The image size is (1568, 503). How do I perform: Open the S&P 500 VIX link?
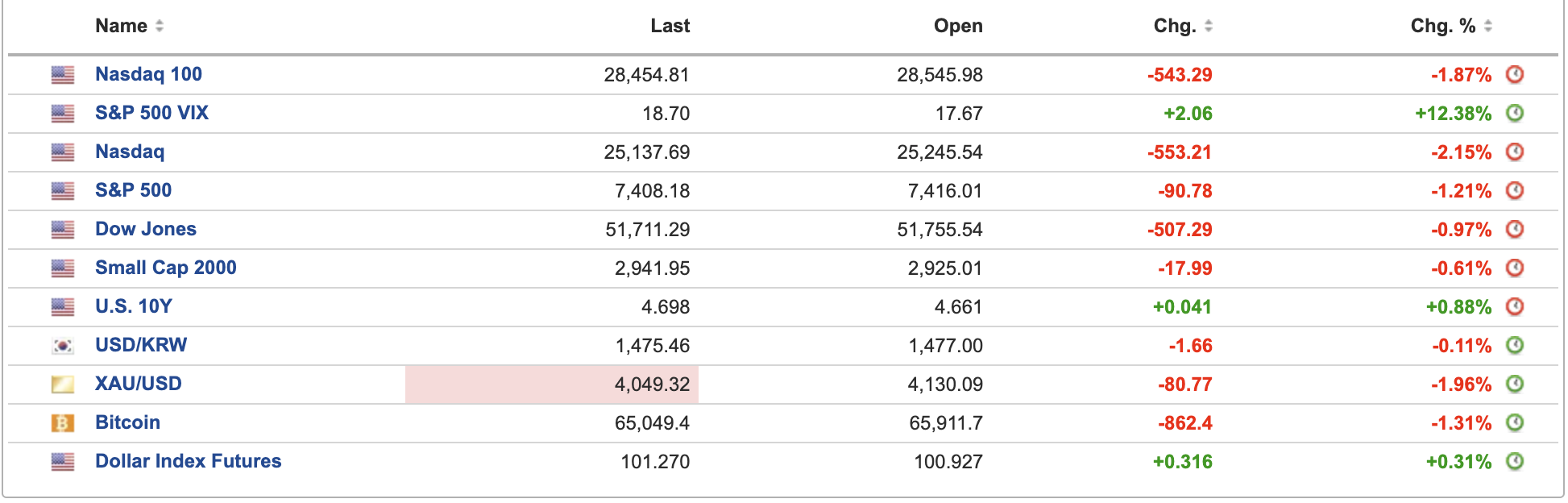pyautogui.click(x=151, y=113)
